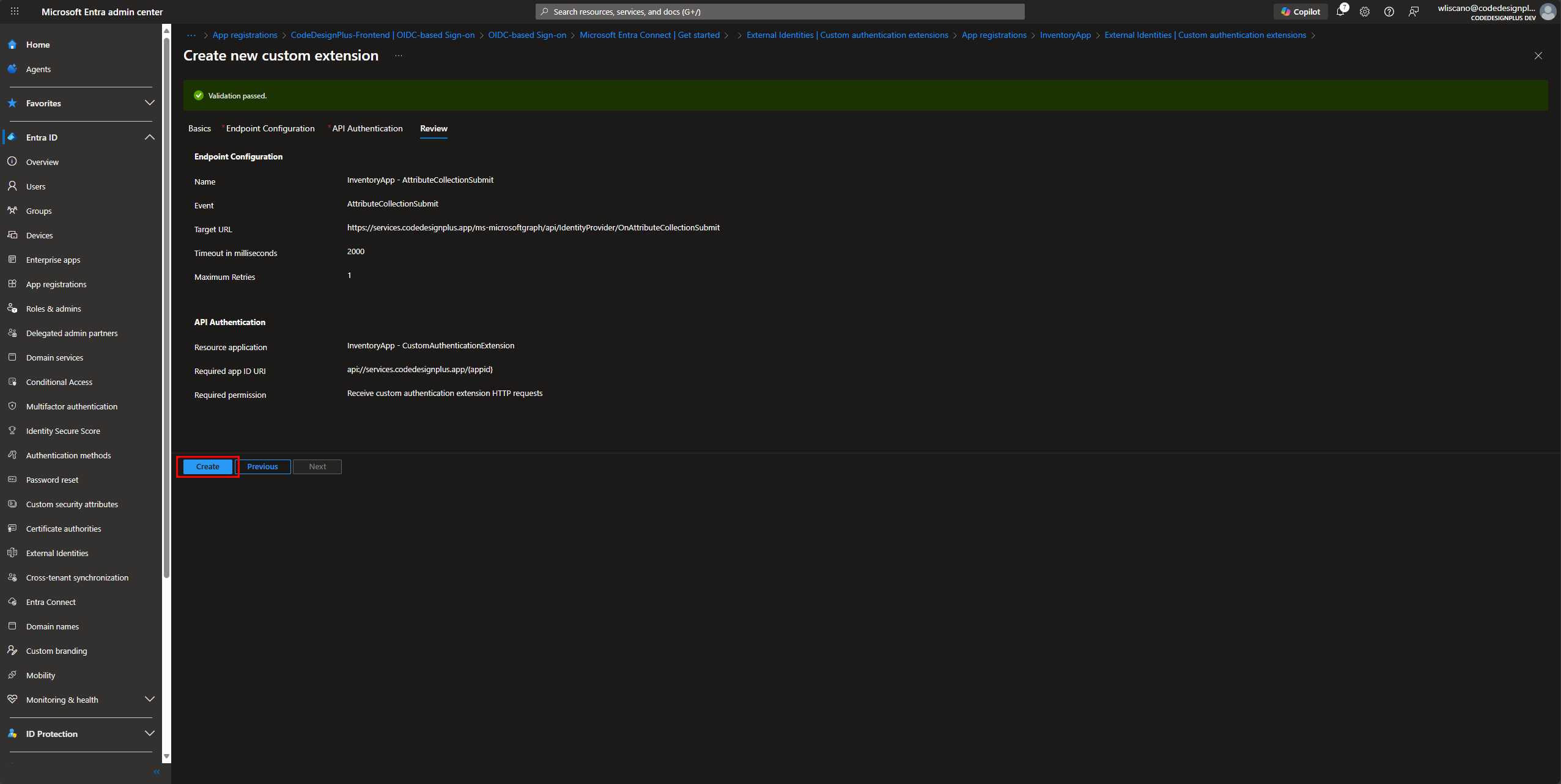Expand the Favorites section chevron
Screen dimensions: 1561x784
click(x=150, y=103)
